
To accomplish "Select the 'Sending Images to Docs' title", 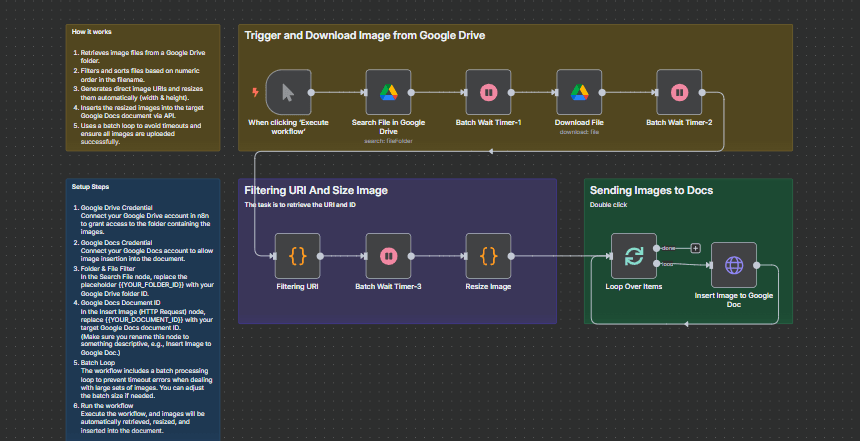I will (x=651, y=190).
